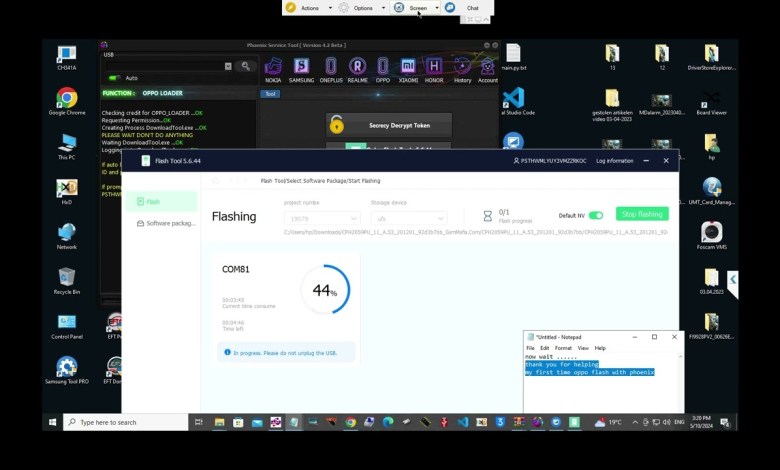
Task: Click Stop flashing button
Action: tap(642, 214)
